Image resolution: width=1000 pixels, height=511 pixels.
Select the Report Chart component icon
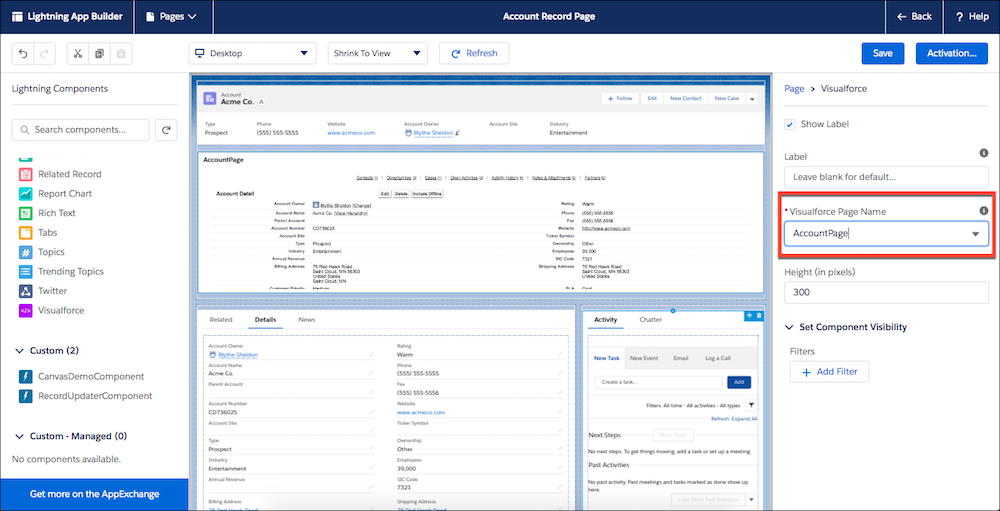tap(26, 193)
